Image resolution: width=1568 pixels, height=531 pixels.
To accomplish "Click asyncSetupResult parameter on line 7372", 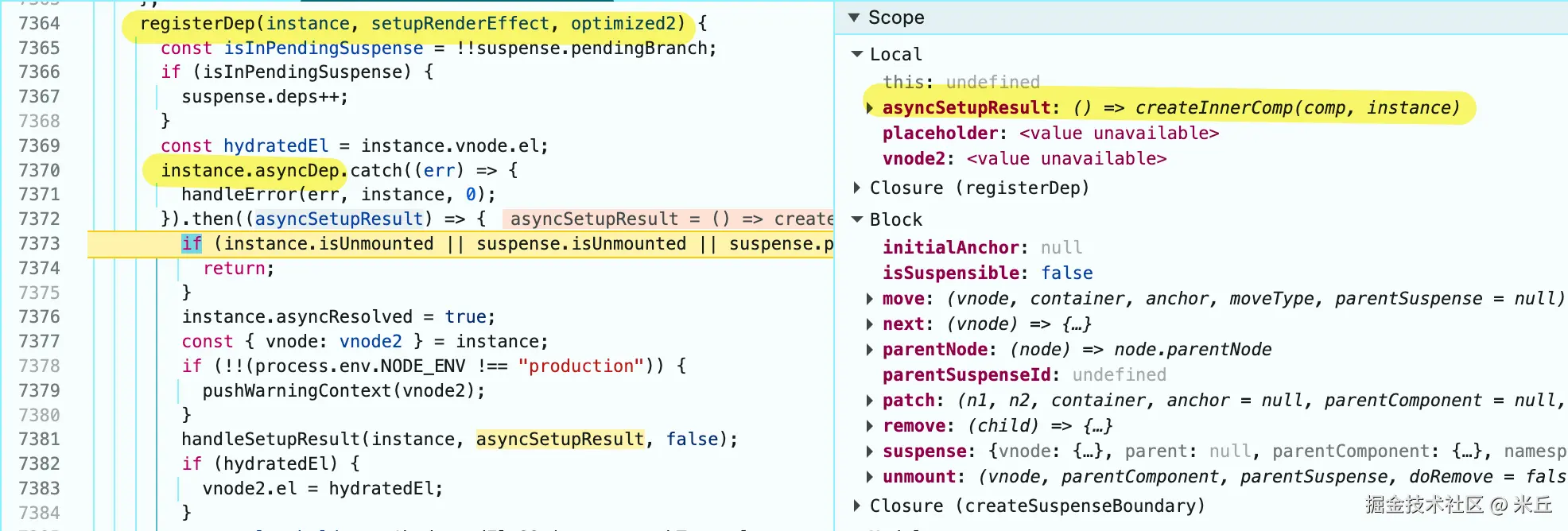I will [x=339, y=219].
